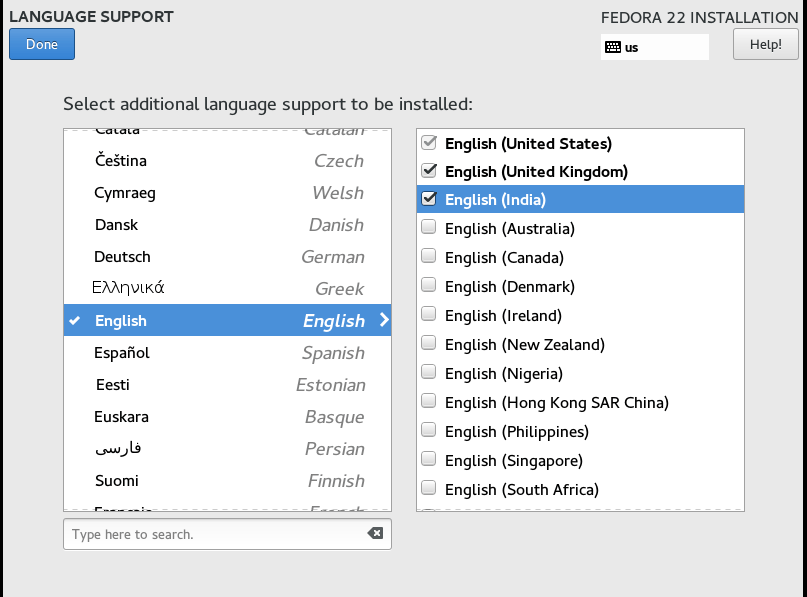This screenshot has height=597, width=807.
Task: Click the keyboard layout icon beside us
Action: (x=612, y=47)
